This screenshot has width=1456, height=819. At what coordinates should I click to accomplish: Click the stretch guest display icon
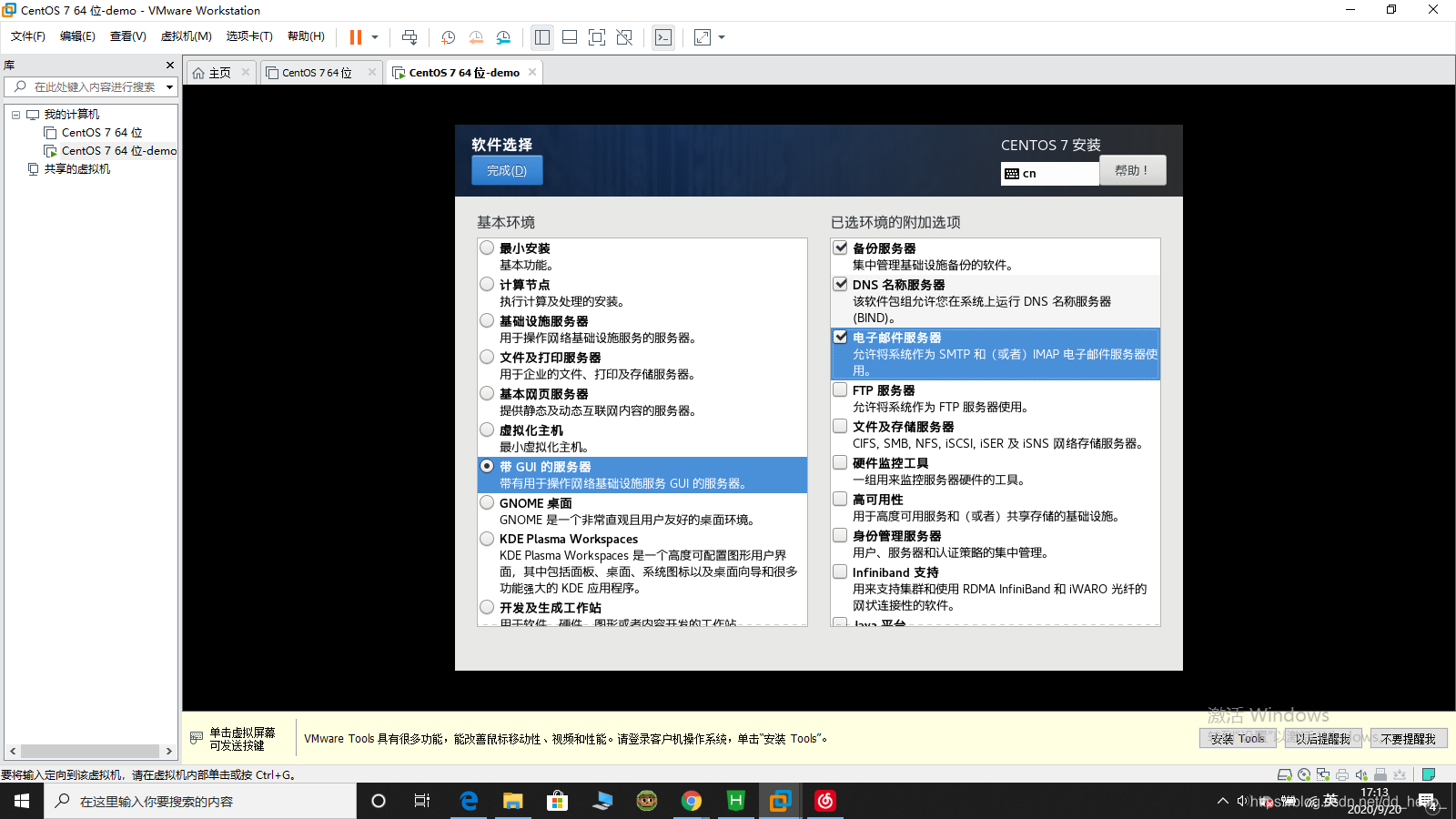[703, 37]
